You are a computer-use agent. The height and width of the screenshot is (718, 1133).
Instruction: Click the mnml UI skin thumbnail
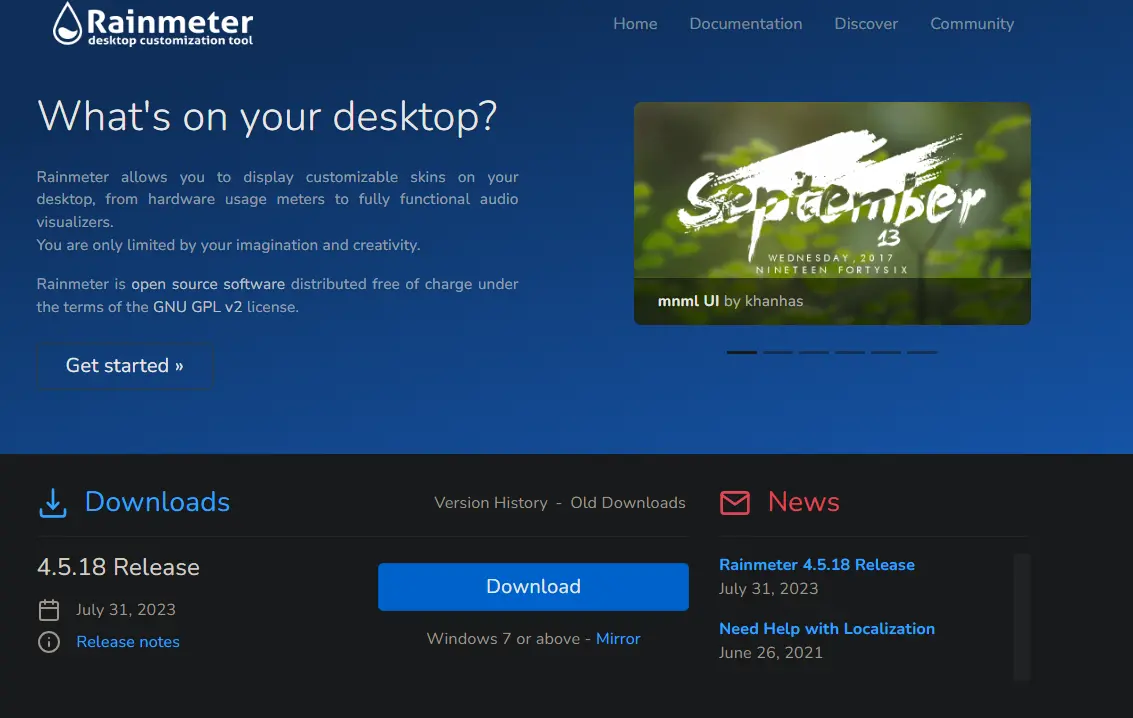(832, 213)
